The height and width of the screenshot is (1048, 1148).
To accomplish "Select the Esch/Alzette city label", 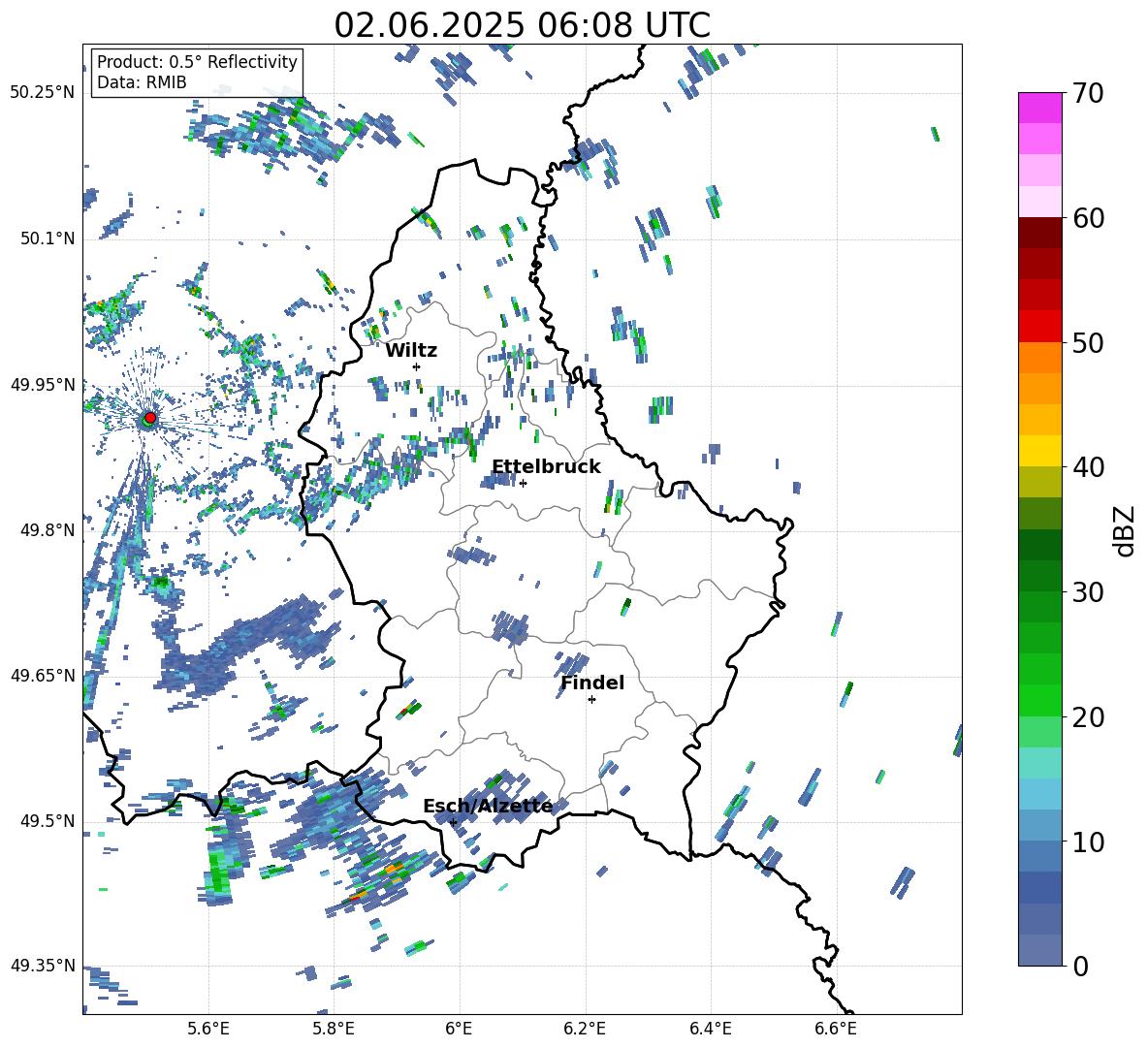I will coord(488,806).
